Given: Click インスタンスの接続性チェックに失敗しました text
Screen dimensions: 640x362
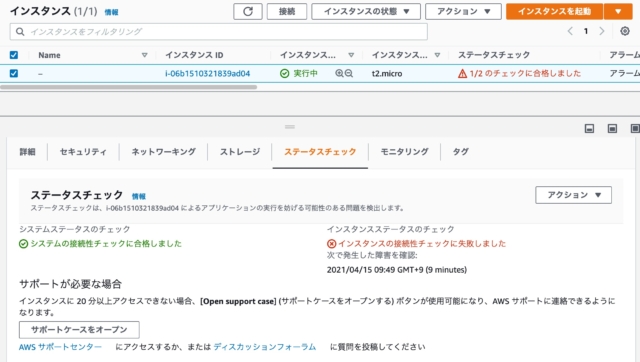Looking at the screenshot, I should 422,244.
